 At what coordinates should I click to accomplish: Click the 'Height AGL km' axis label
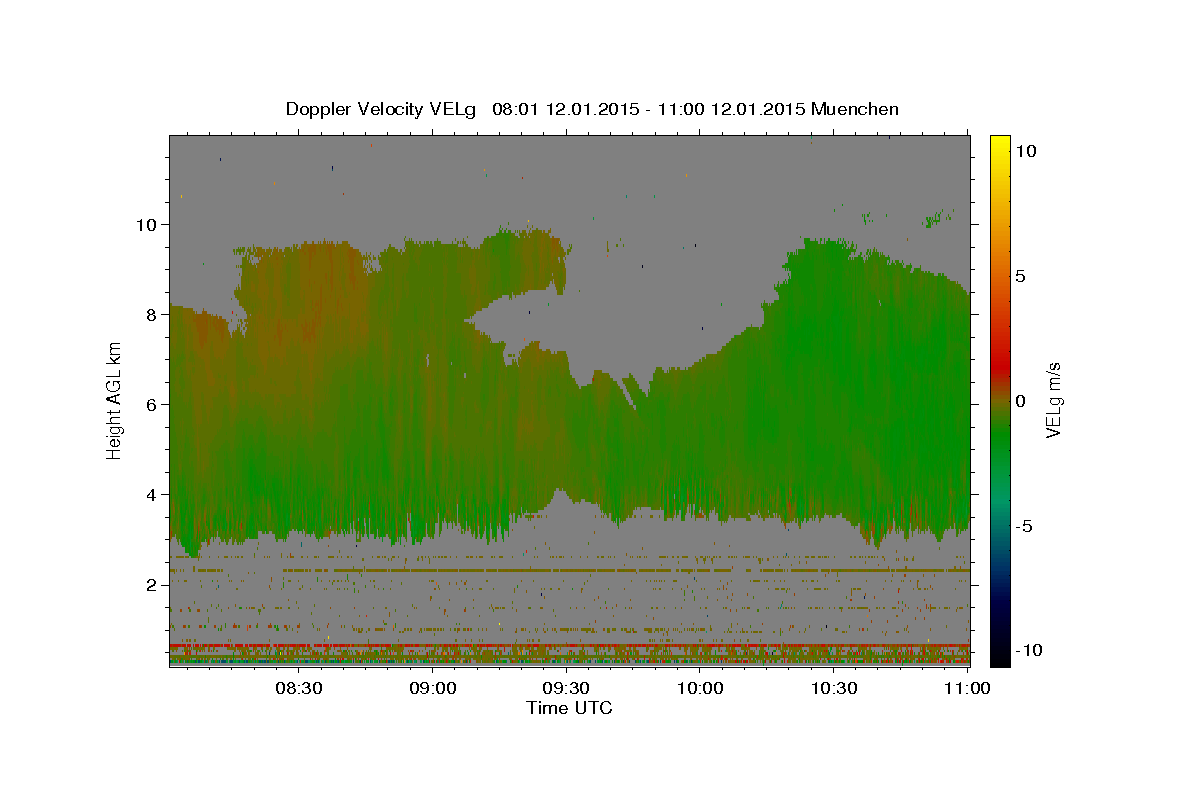pos(115,401)
